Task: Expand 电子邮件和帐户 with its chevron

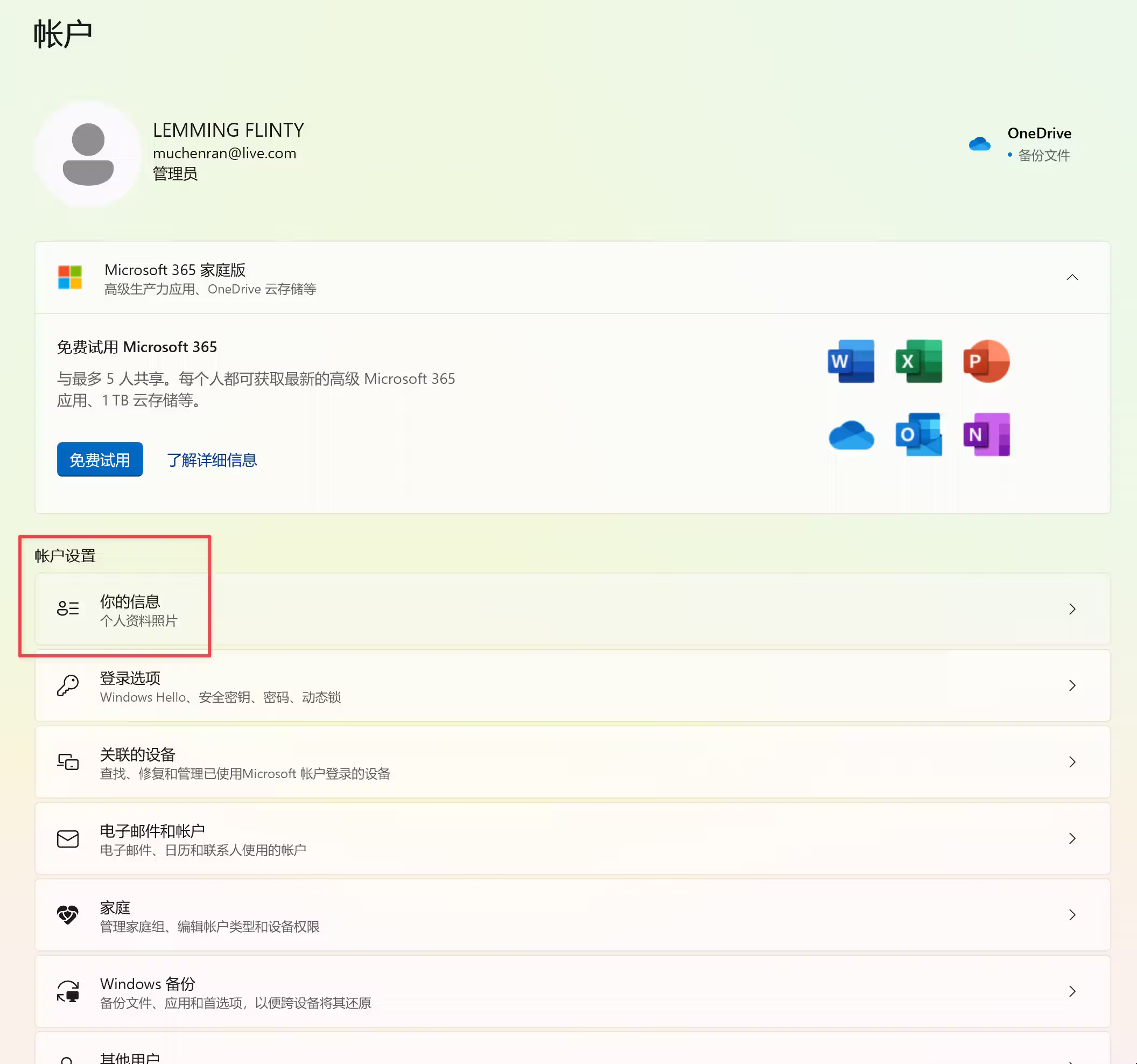Action: (1072, 838)
